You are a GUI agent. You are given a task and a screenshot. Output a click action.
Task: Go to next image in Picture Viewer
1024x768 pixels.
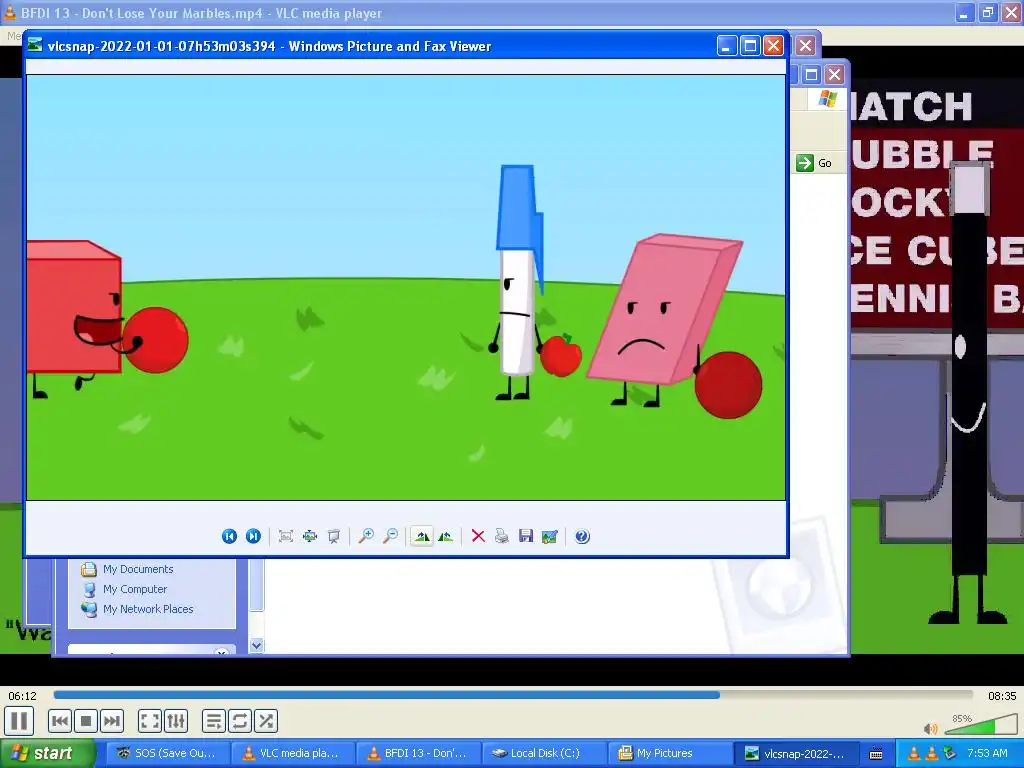tap(253, 536)
